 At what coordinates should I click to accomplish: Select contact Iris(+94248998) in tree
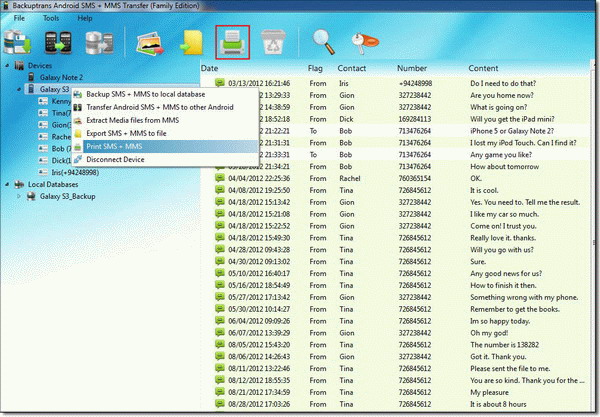(75, 173)
